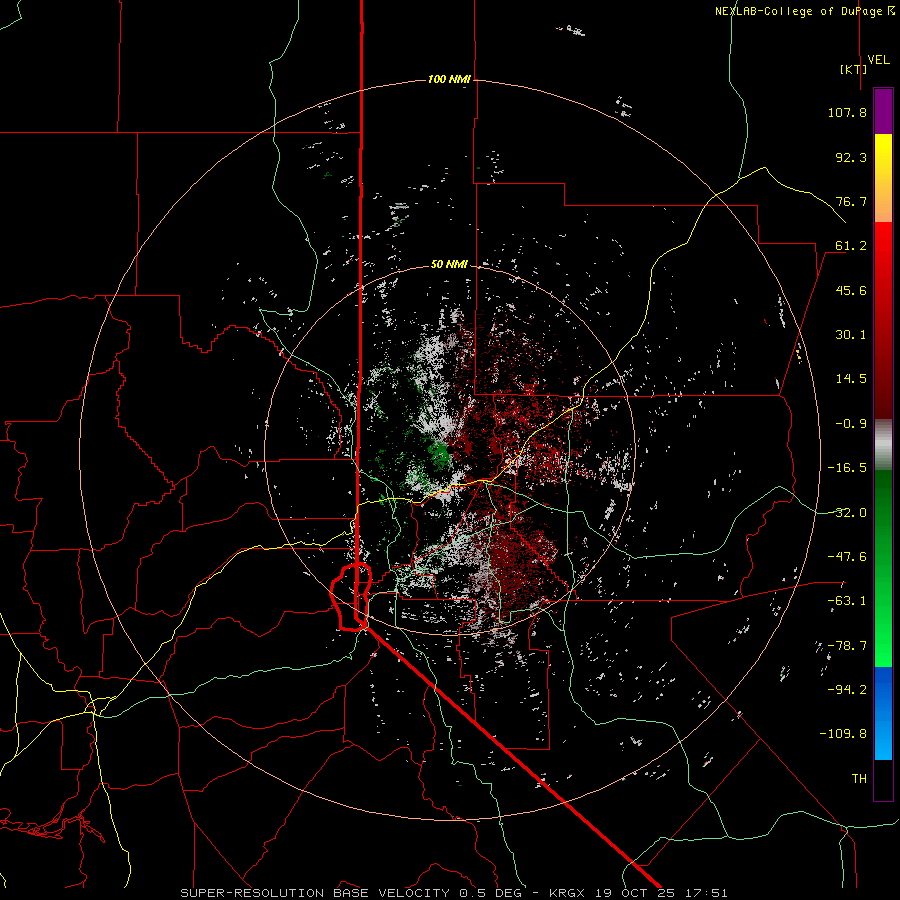
Task: Click the TH legend label
Action: pyautogui.click(x=859, y=779)
